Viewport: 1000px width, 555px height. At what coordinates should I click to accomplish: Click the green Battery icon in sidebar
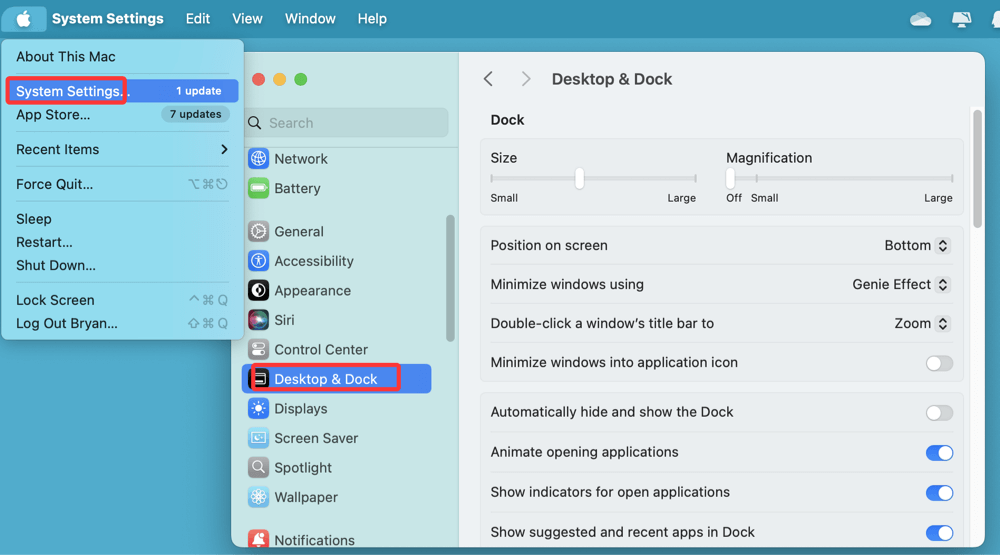click(x=258, y=188)
